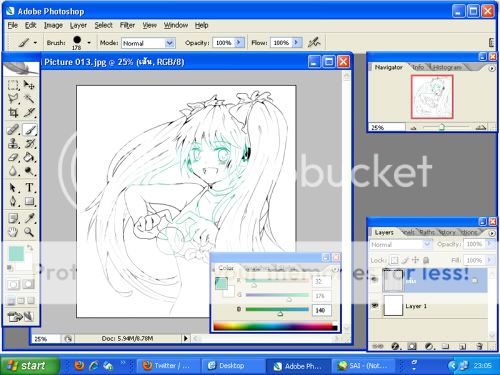Viewport: 500px width, 375px height.
Task: Open the Brush preset picker arrow
Action: (x=89, y=43)
